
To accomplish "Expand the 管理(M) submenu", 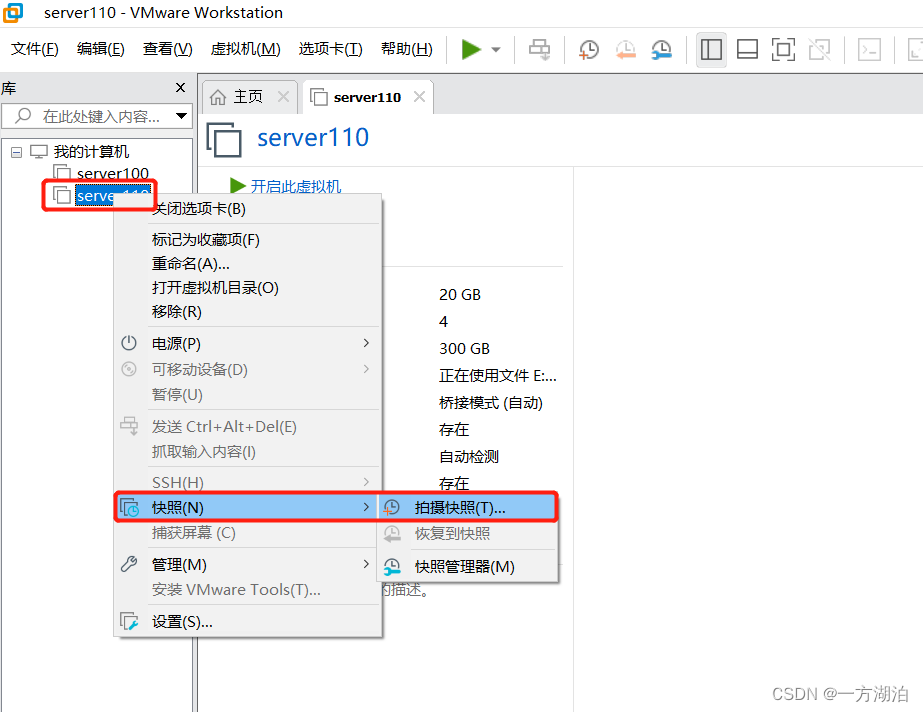I will click(248, 564).
